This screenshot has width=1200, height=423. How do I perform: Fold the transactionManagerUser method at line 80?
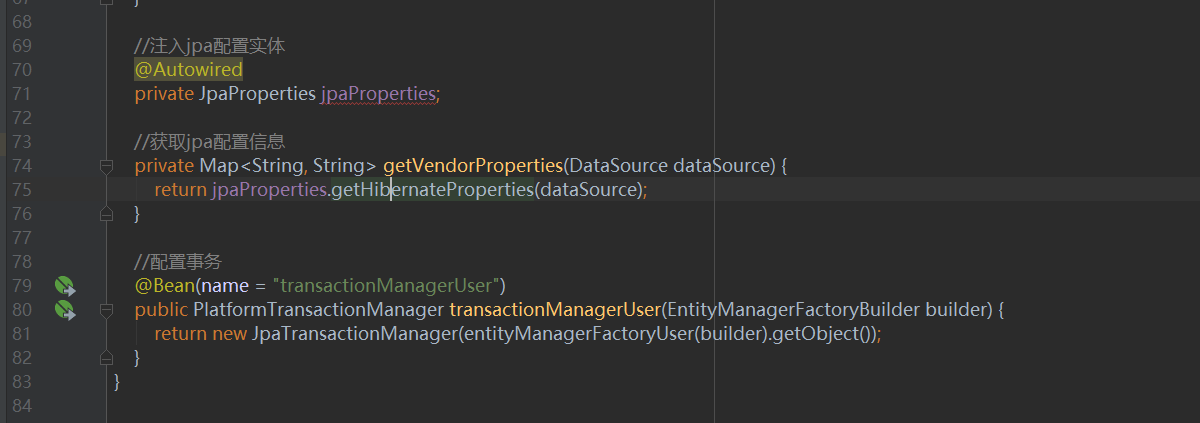[x=106, y=310]
